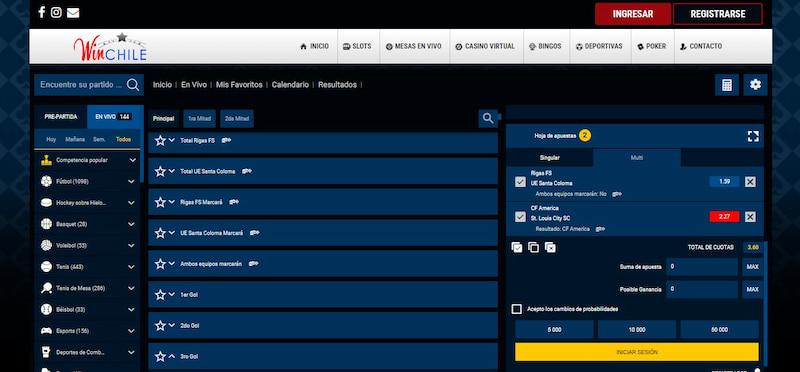The height and width of the screenshot is (372, 800).
Task: Select the 2da Mitad tab
Action: (237, 118)
